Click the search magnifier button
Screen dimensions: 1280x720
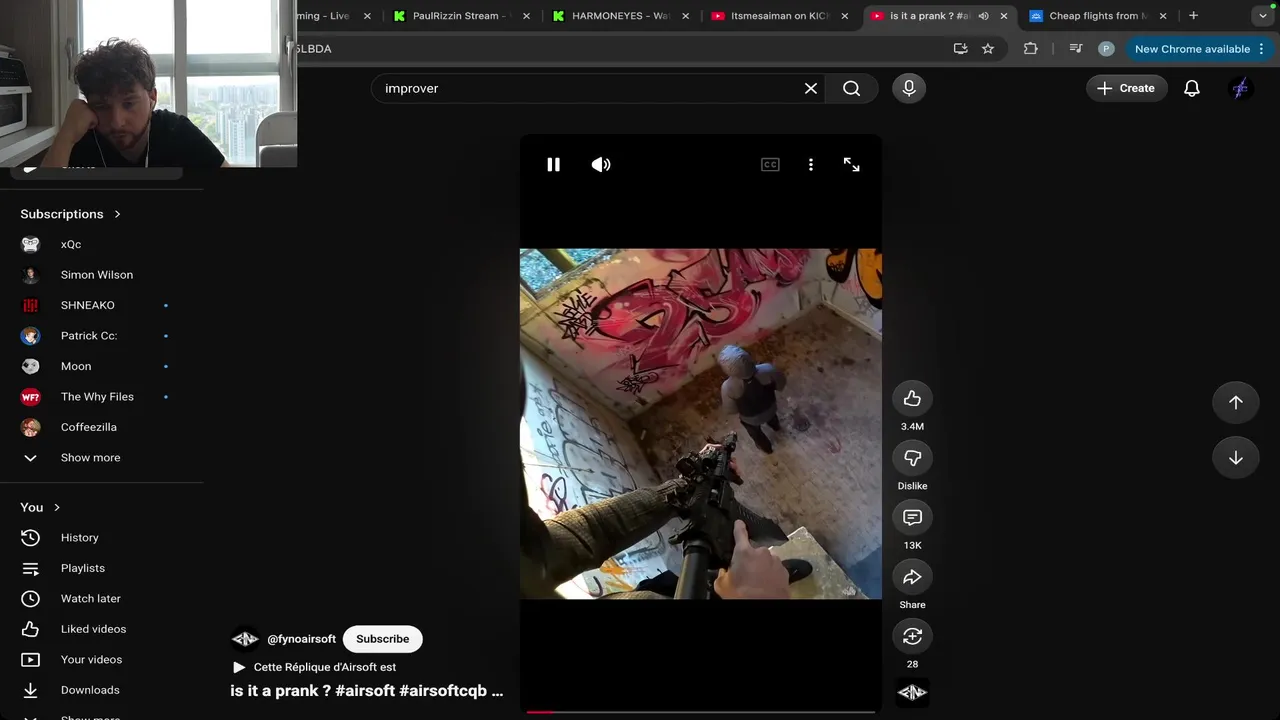851,88
